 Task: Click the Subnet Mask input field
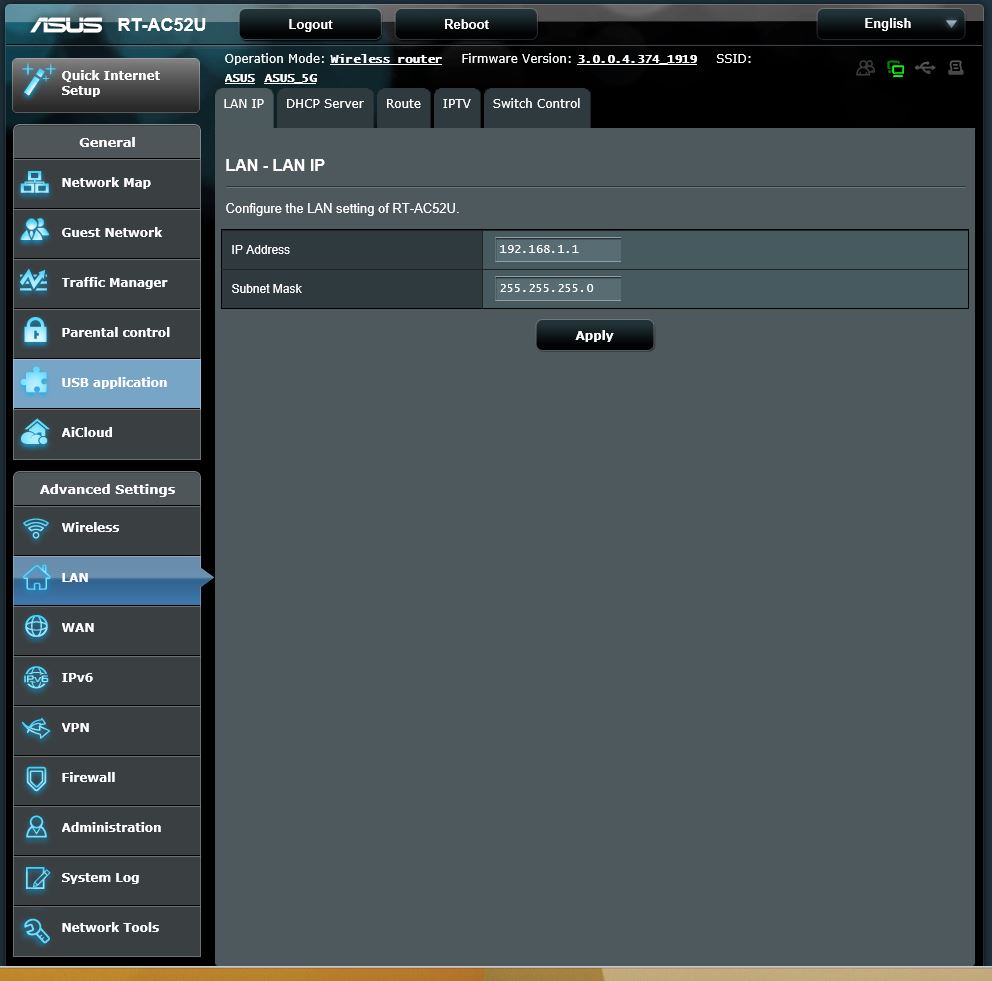point(557,288)
